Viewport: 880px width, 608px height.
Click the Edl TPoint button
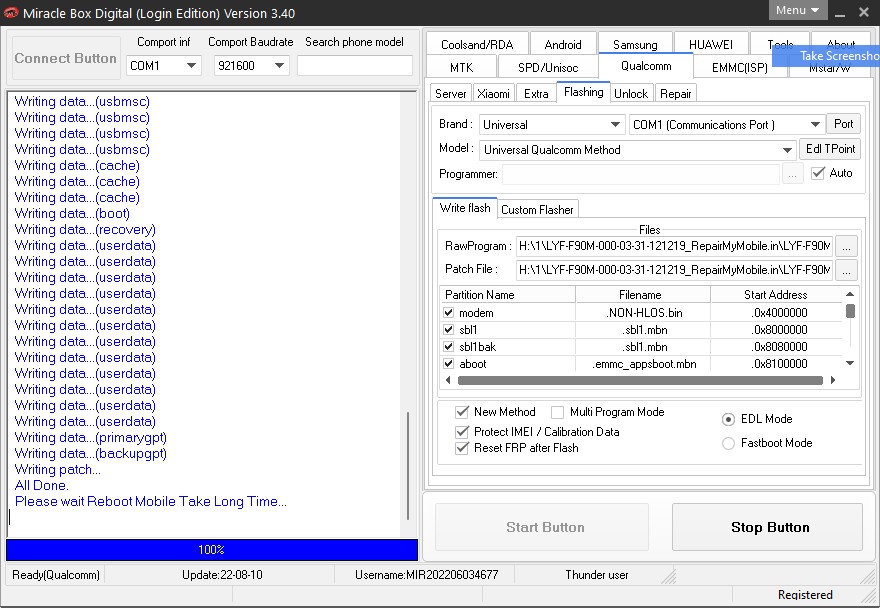click(830, 149)
